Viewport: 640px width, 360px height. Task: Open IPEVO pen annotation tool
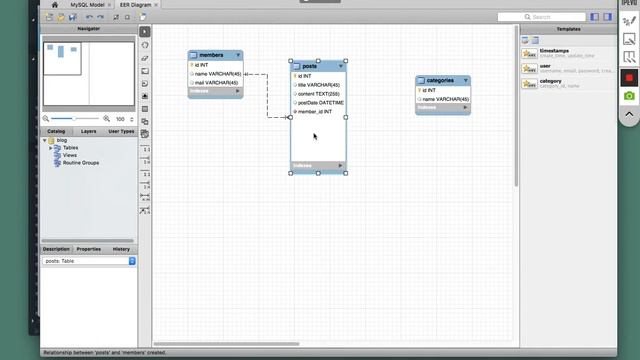click(629, 21)
